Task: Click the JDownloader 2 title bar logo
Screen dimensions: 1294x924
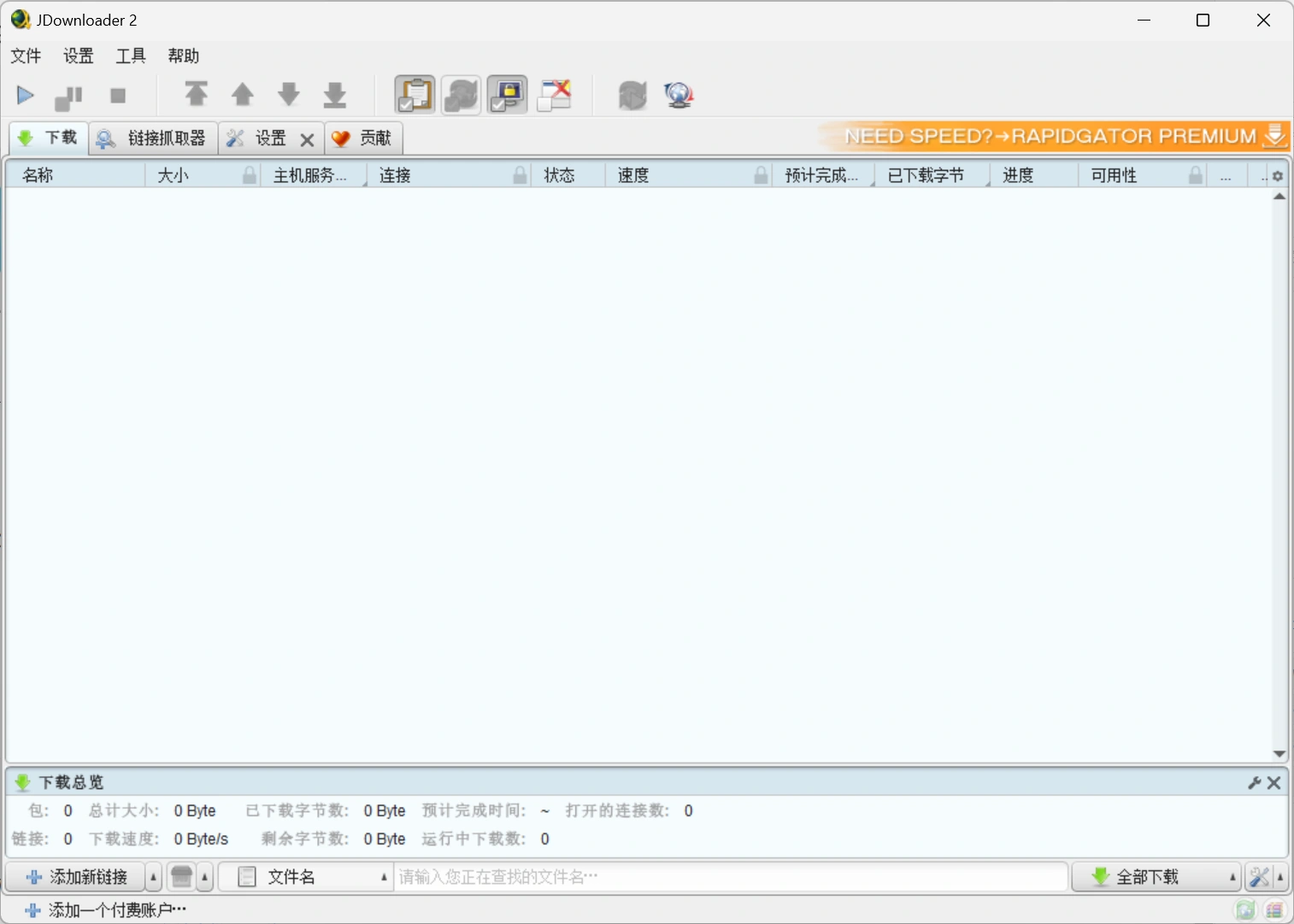Action: pos(21,20)
